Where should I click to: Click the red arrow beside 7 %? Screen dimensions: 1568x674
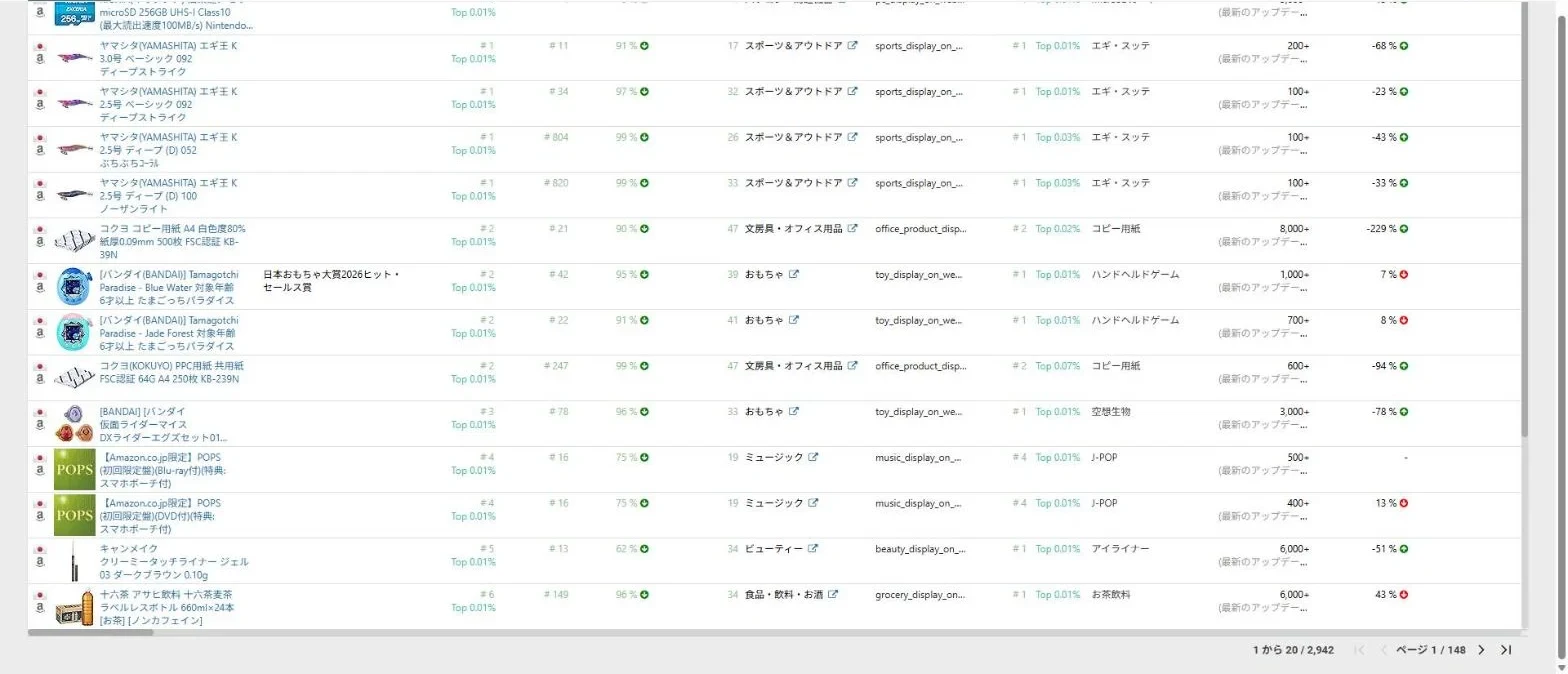pyautogui.click(x=1404, y=275)
